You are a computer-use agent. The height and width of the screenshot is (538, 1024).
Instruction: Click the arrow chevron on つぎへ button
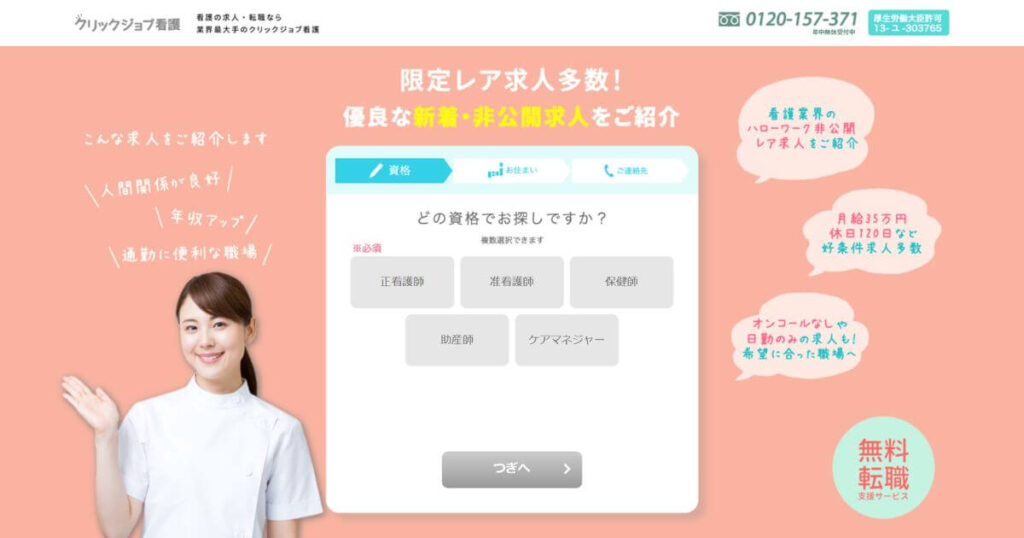(x=566, y=469)
